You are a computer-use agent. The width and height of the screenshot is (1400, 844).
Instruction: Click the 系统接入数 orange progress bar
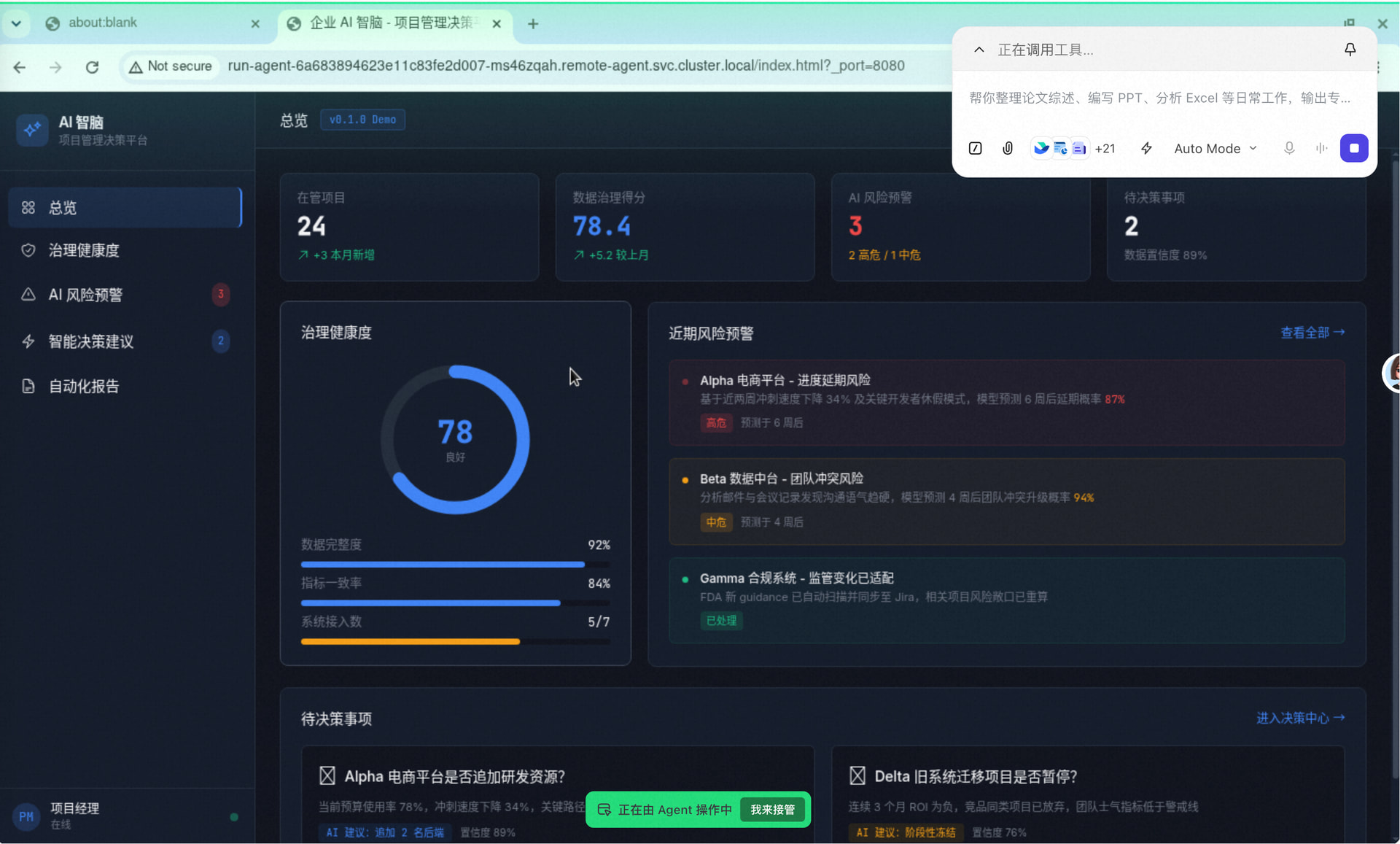tap(455, 642)
